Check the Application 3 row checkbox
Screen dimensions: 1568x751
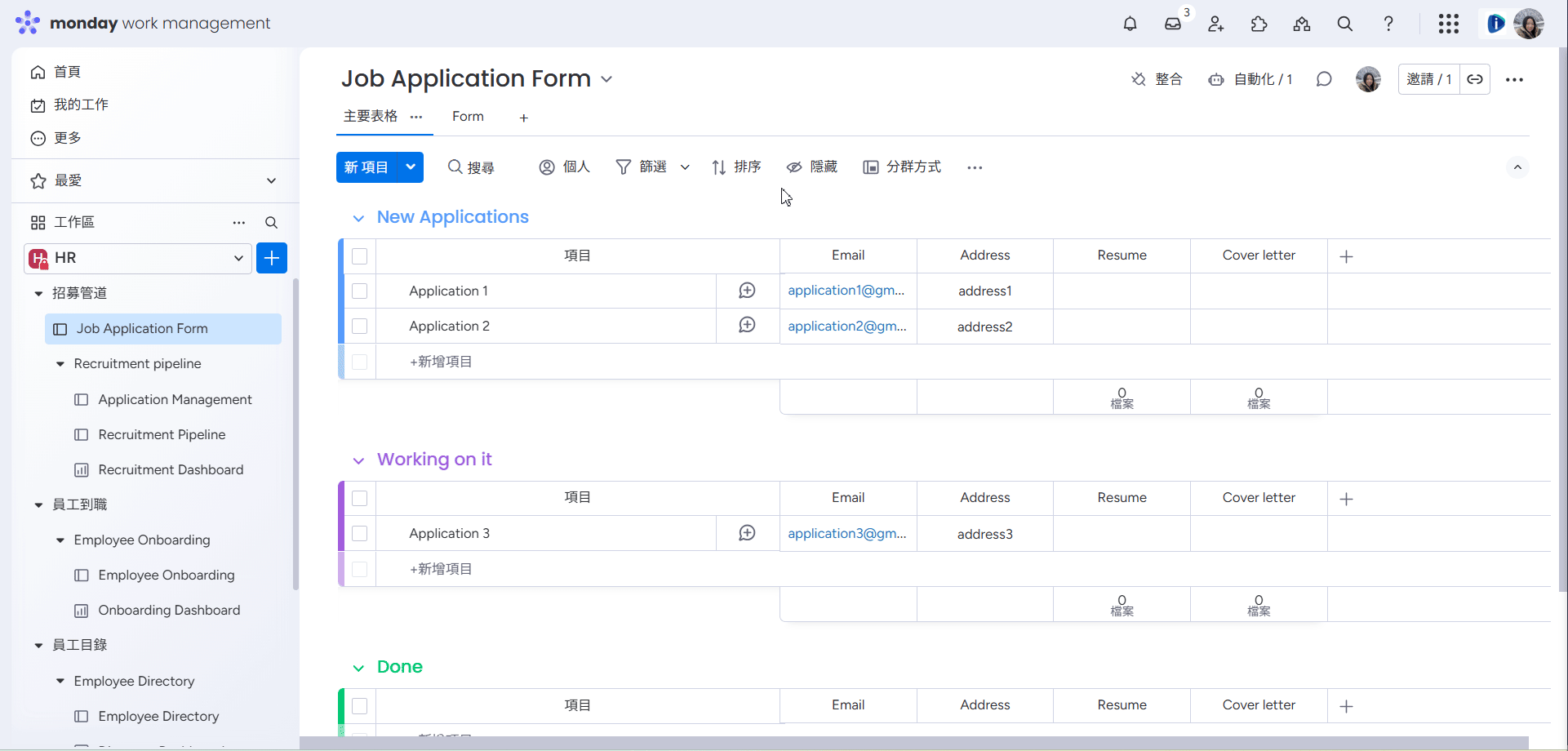point(360,533)
